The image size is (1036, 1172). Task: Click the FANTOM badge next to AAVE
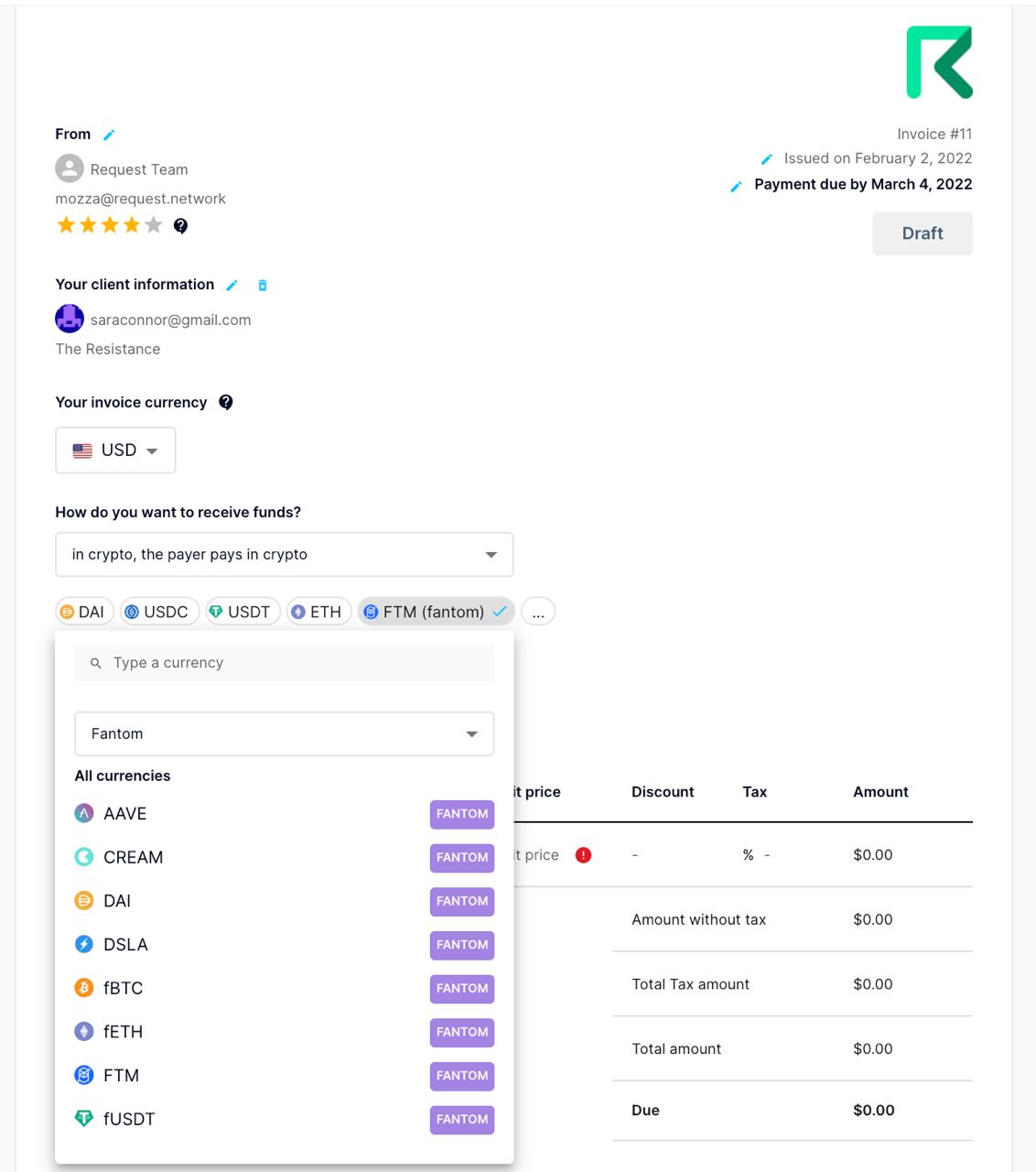tap(462, 814)
